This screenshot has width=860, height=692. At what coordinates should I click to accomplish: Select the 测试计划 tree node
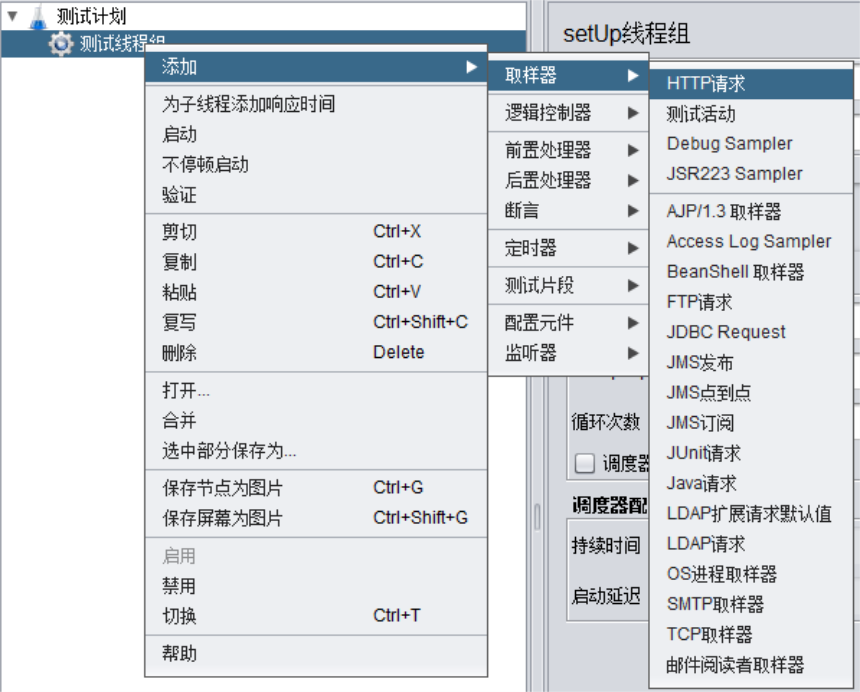[x=91, y=16]
